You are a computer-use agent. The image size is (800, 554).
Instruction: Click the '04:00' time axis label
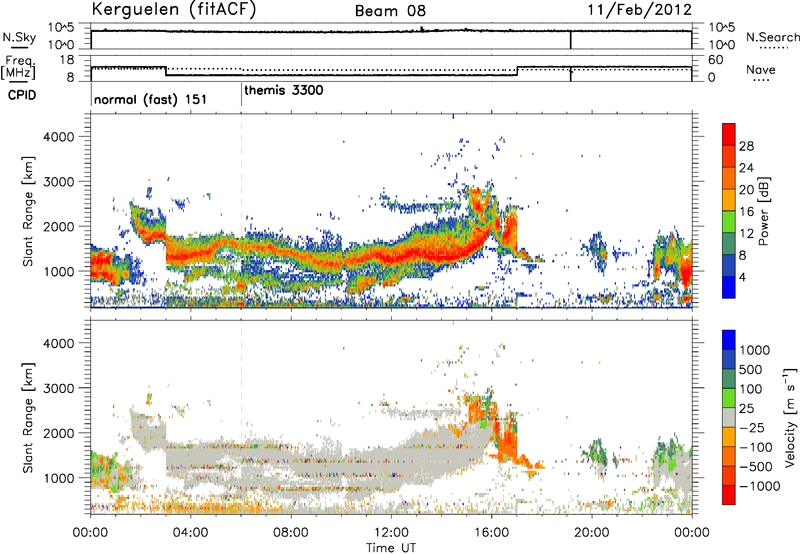(x=190, y=533)
